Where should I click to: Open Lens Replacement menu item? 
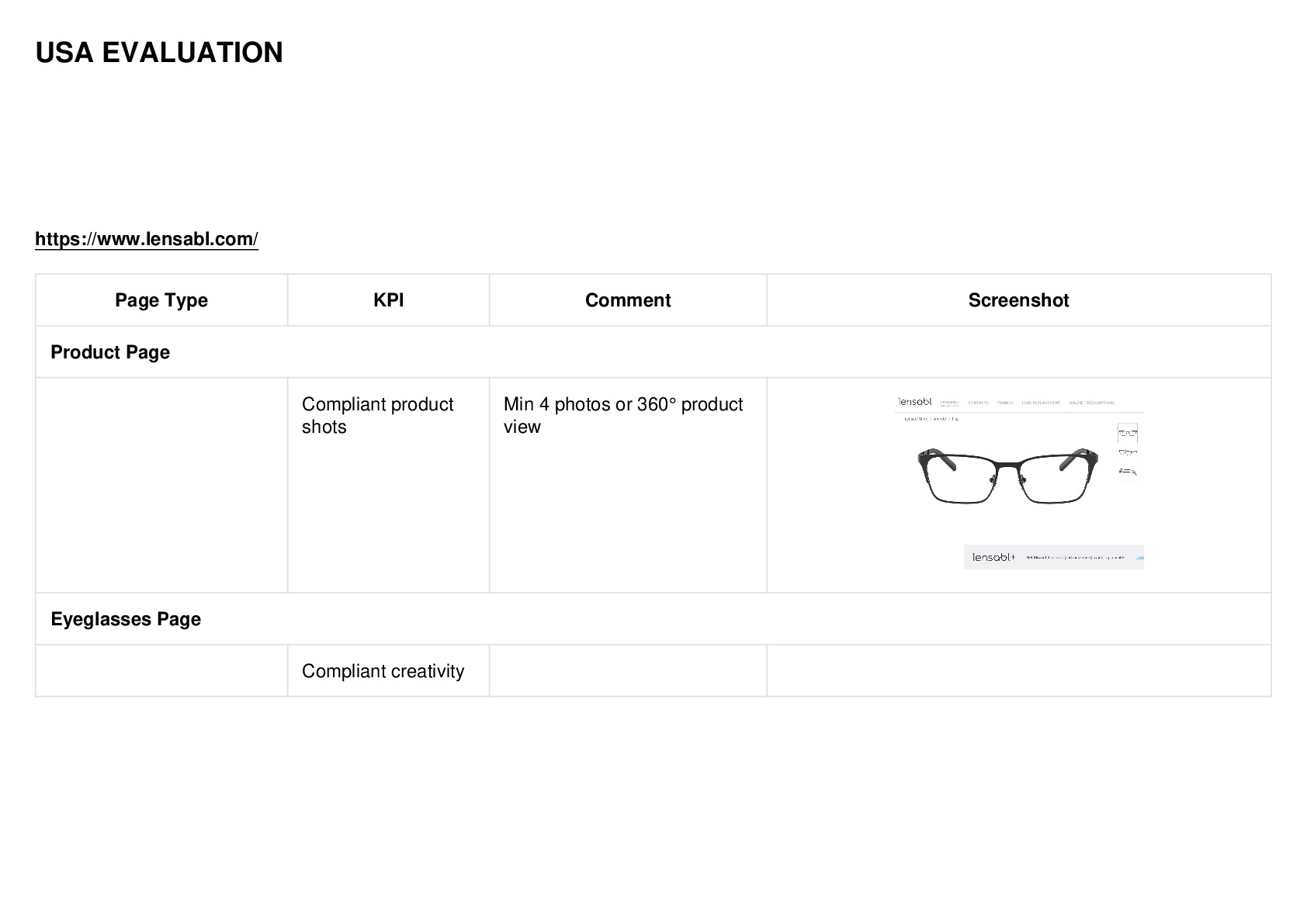[x=1041, y=403]
